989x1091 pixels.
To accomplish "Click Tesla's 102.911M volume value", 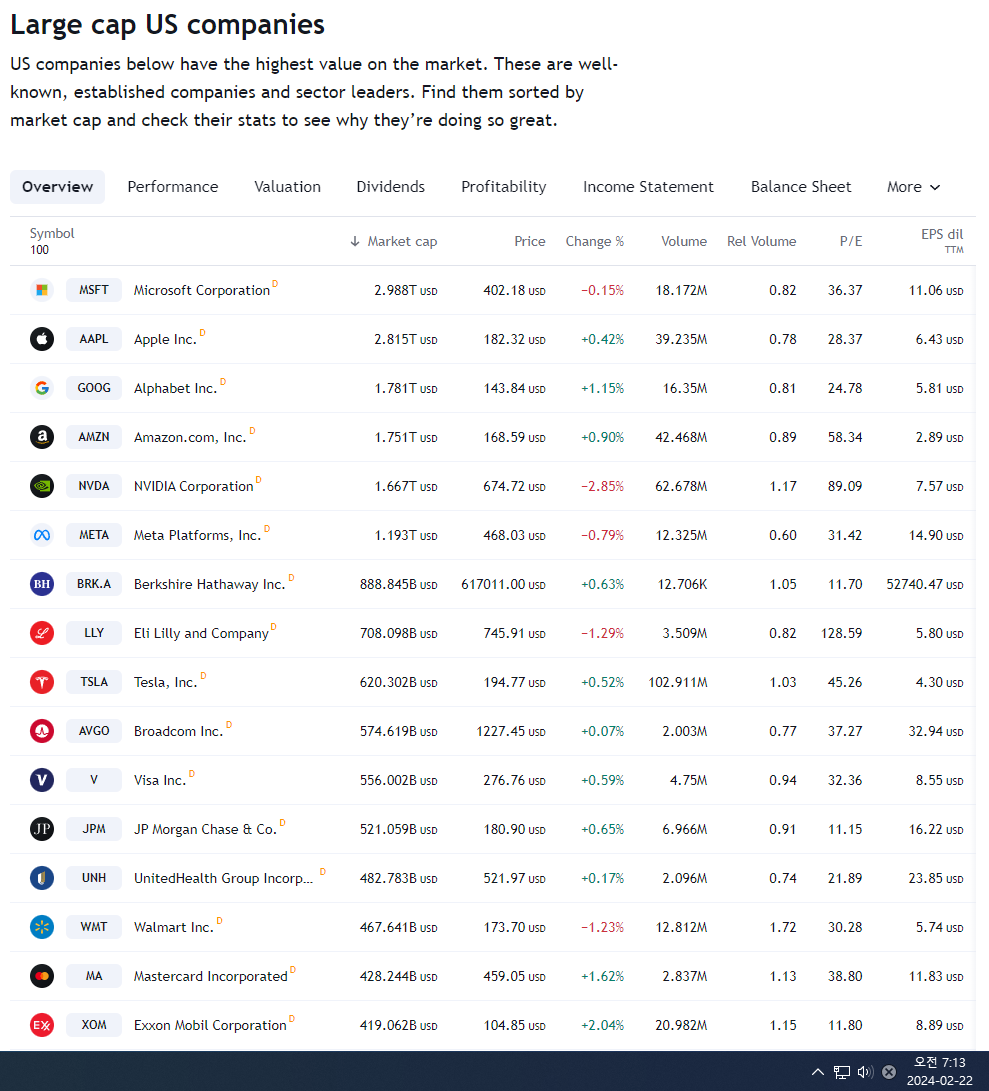I will (x=678, y=683).
